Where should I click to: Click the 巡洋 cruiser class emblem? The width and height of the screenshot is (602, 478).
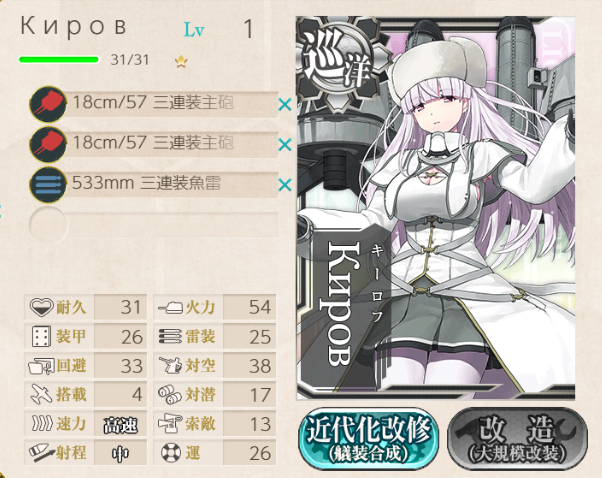[335, 63]
